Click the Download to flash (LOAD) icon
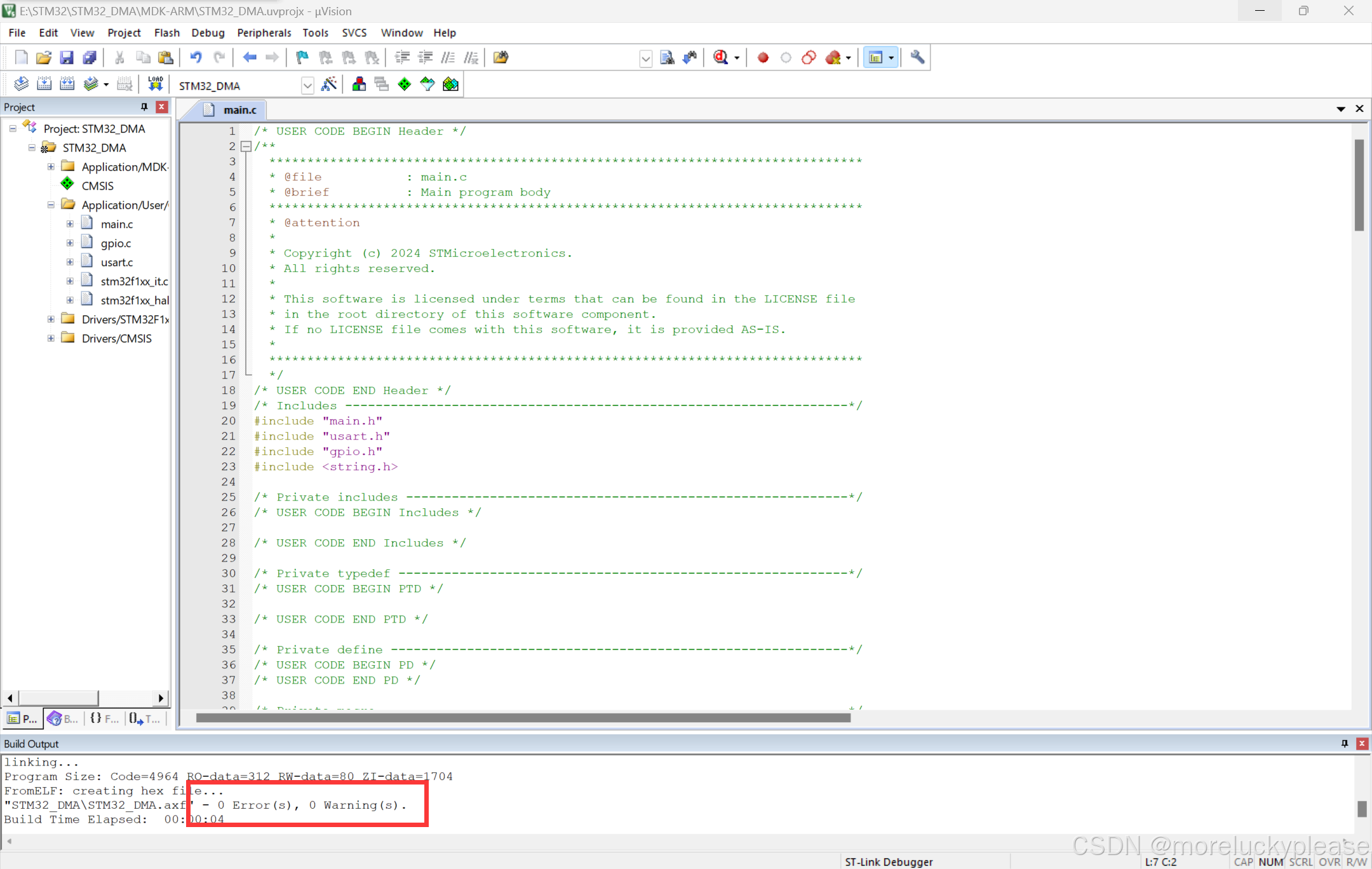Image resolution: width=1372 pixels, height=869 pixels. 155,84
